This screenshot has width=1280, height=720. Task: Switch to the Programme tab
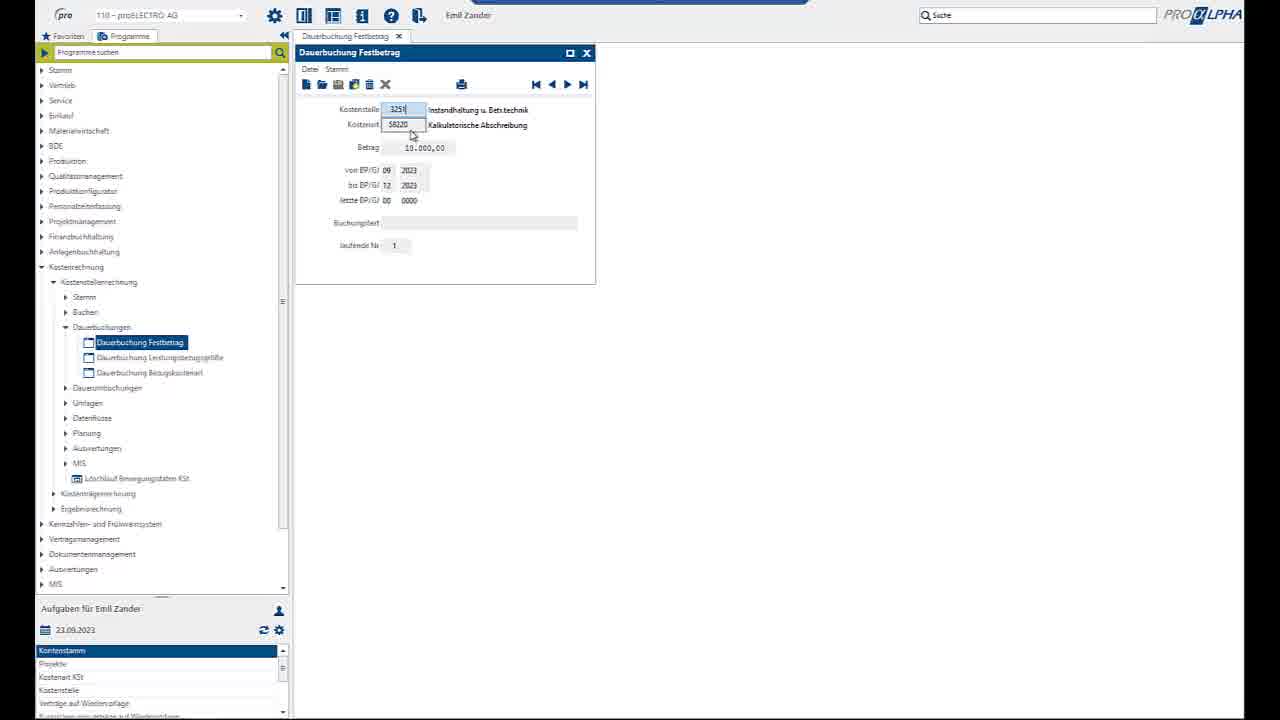pos(124,36)
